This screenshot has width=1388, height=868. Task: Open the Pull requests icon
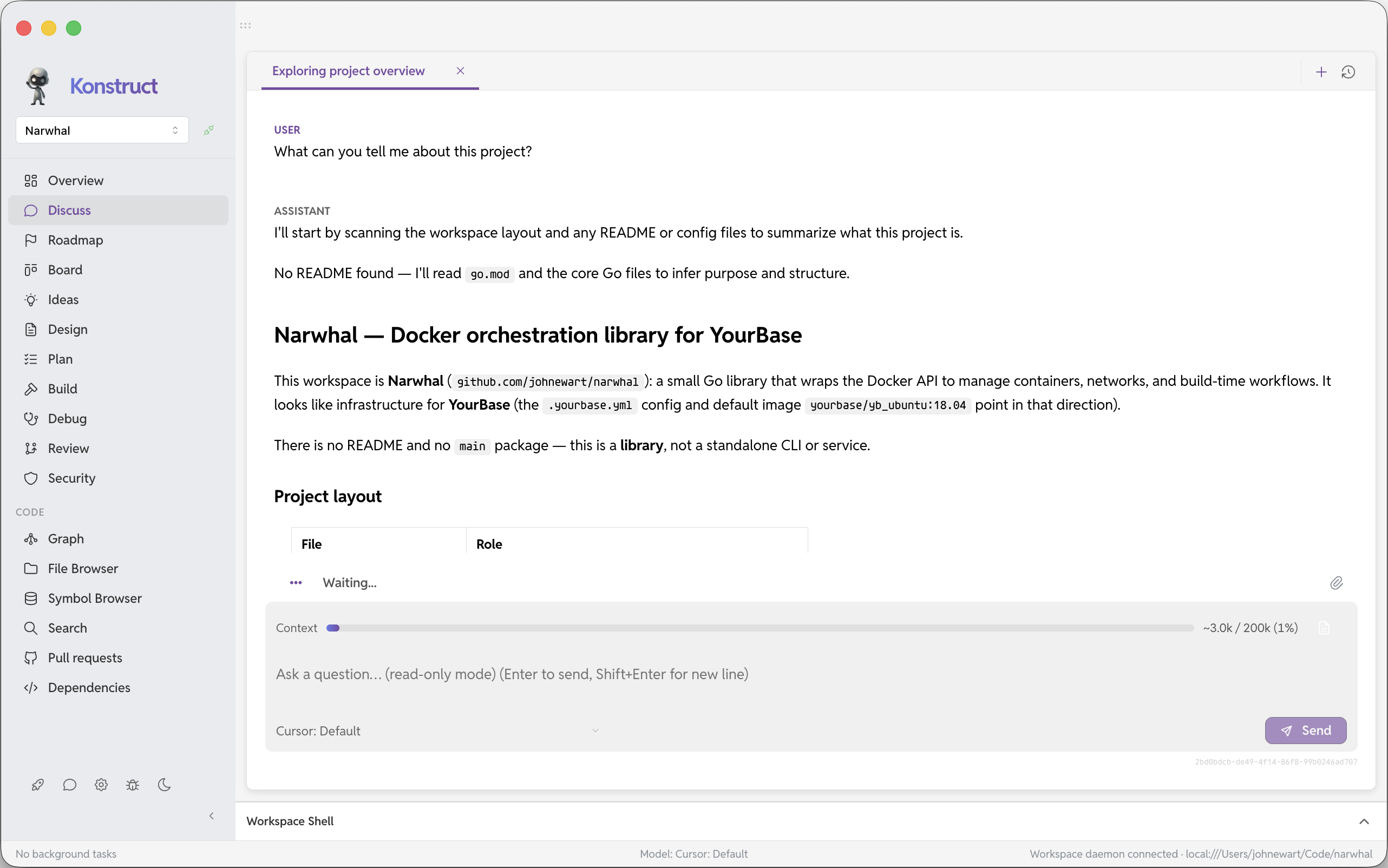pos(30,658)
